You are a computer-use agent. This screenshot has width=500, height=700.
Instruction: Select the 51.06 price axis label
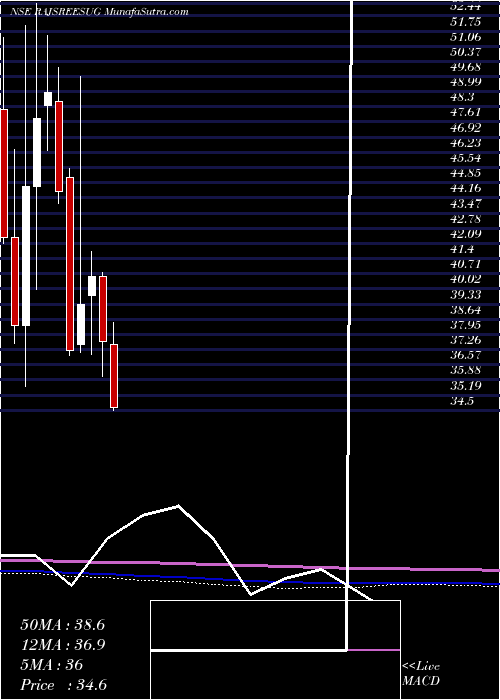coord(466,37)
